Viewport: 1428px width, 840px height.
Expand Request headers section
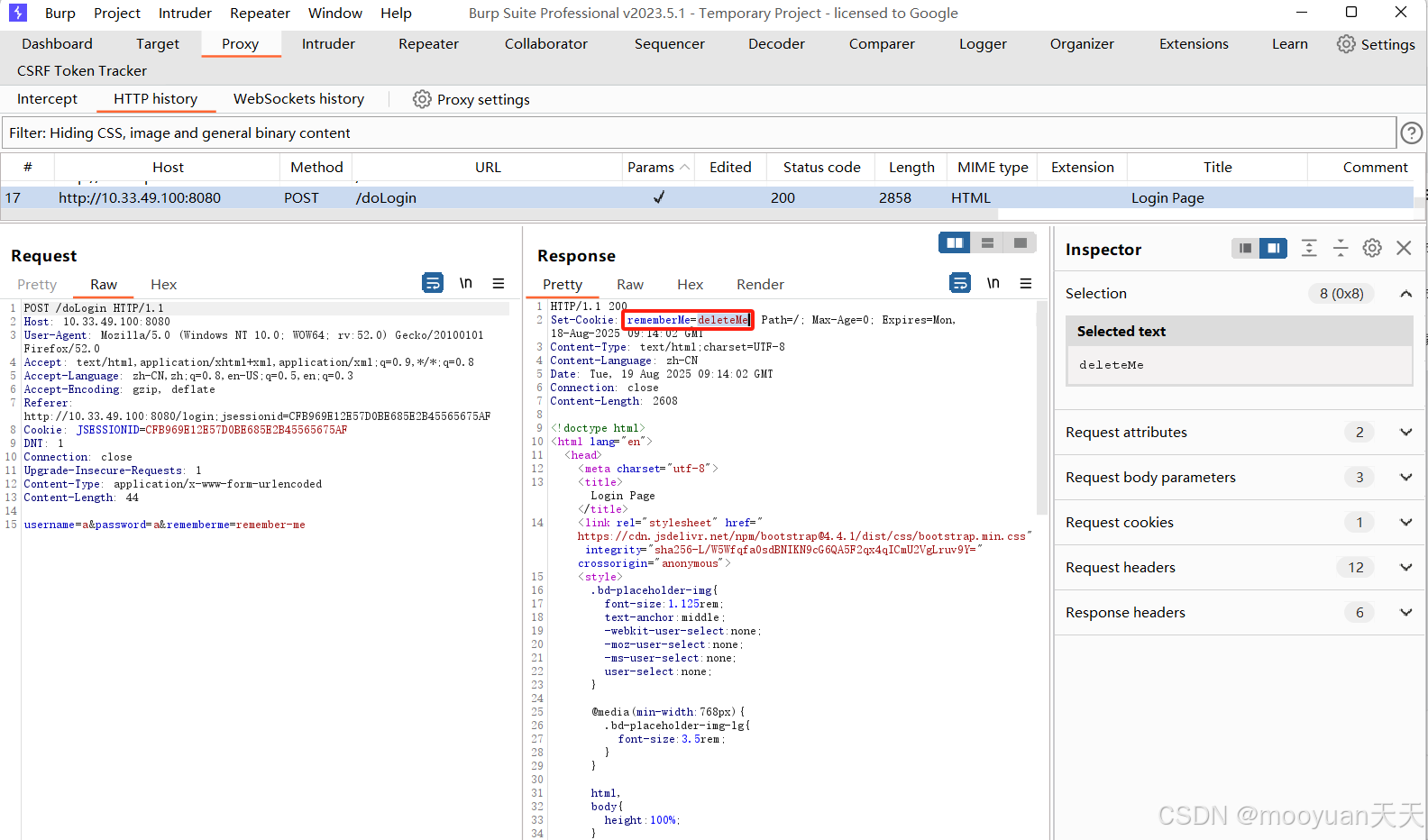pyautogui.click(x=1405, y=568)
